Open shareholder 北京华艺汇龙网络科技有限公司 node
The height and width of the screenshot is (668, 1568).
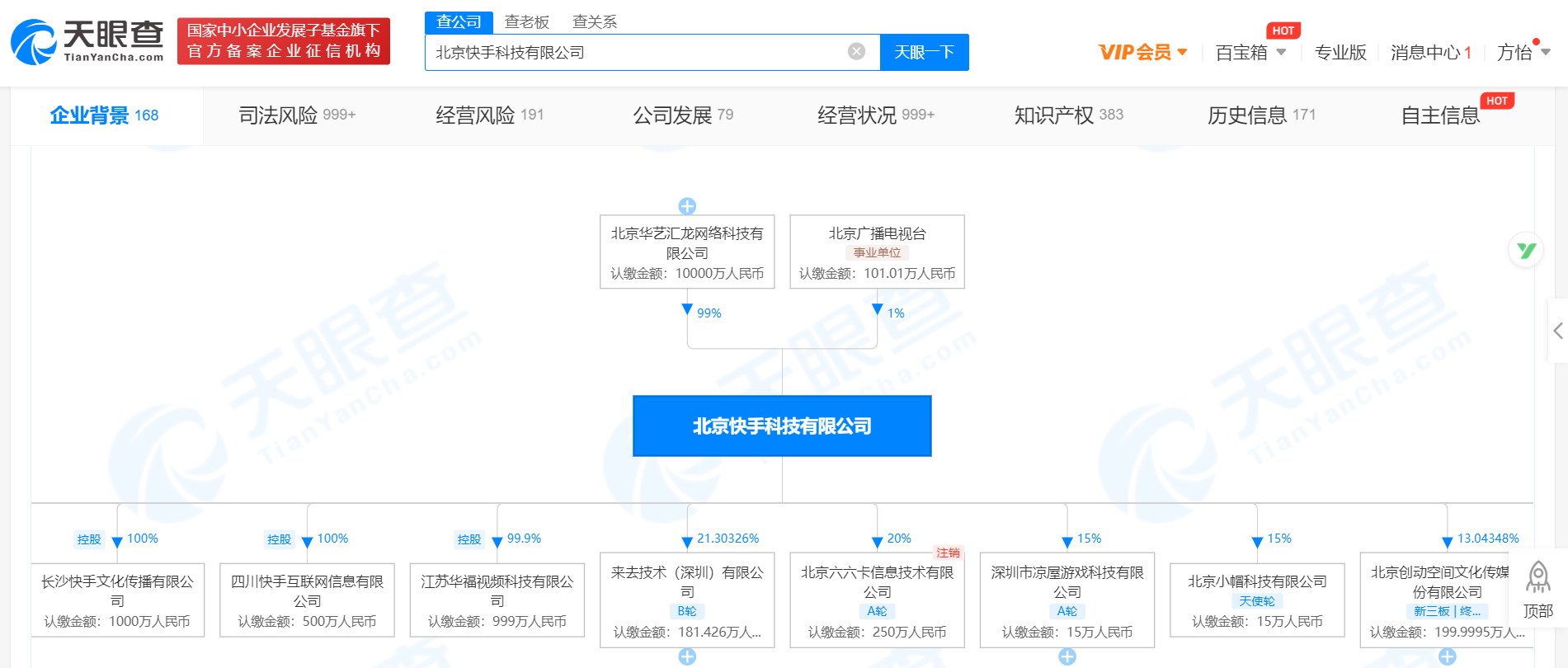point(687,252)
